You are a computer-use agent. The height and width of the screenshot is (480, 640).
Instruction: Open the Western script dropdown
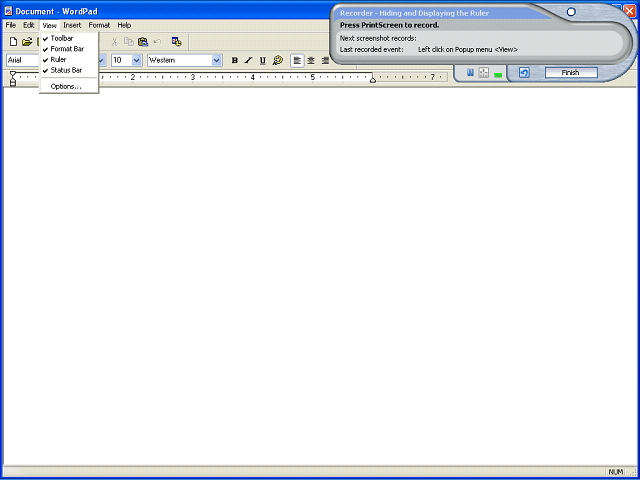(217, 60)
